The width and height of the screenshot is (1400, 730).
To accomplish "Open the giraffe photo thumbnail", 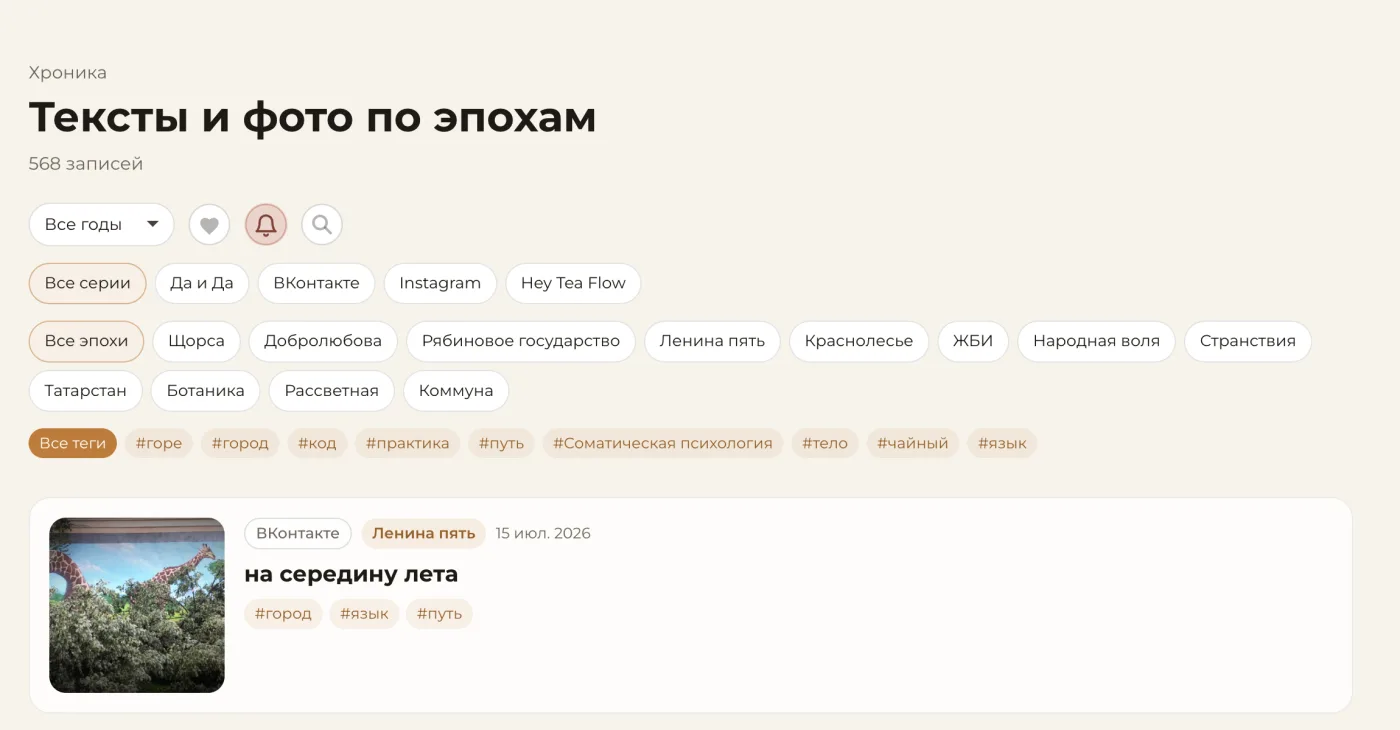I will coord(137,605).
